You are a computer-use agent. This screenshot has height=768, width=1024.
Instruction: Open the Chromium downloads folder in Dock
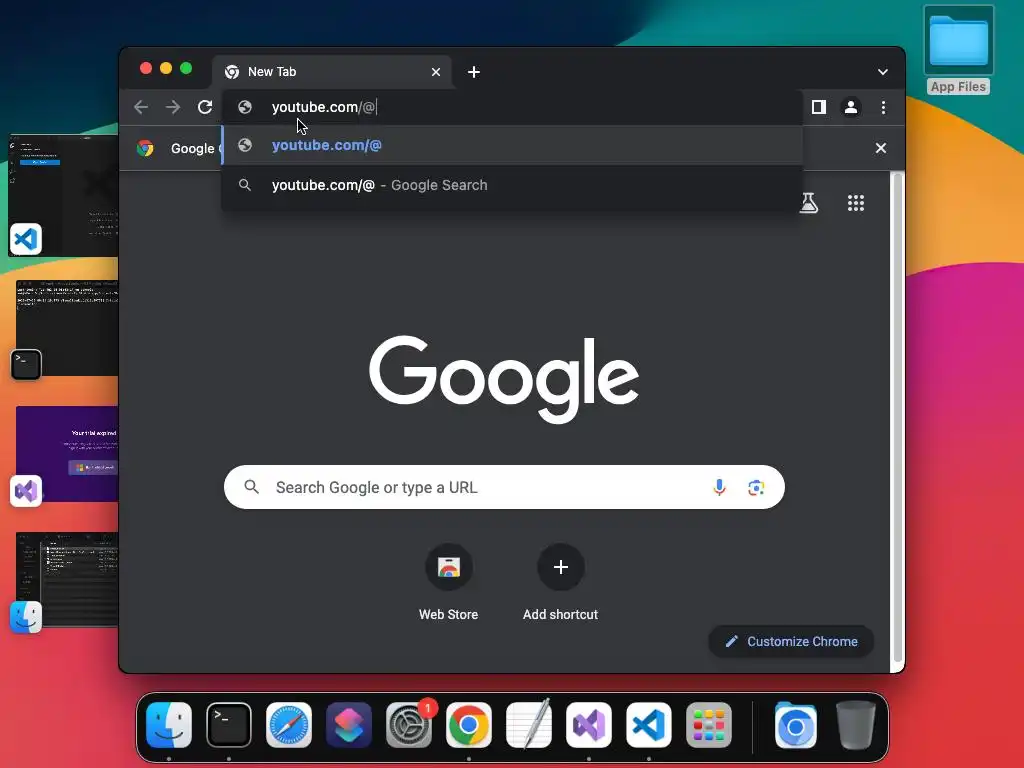coord(795,725)
